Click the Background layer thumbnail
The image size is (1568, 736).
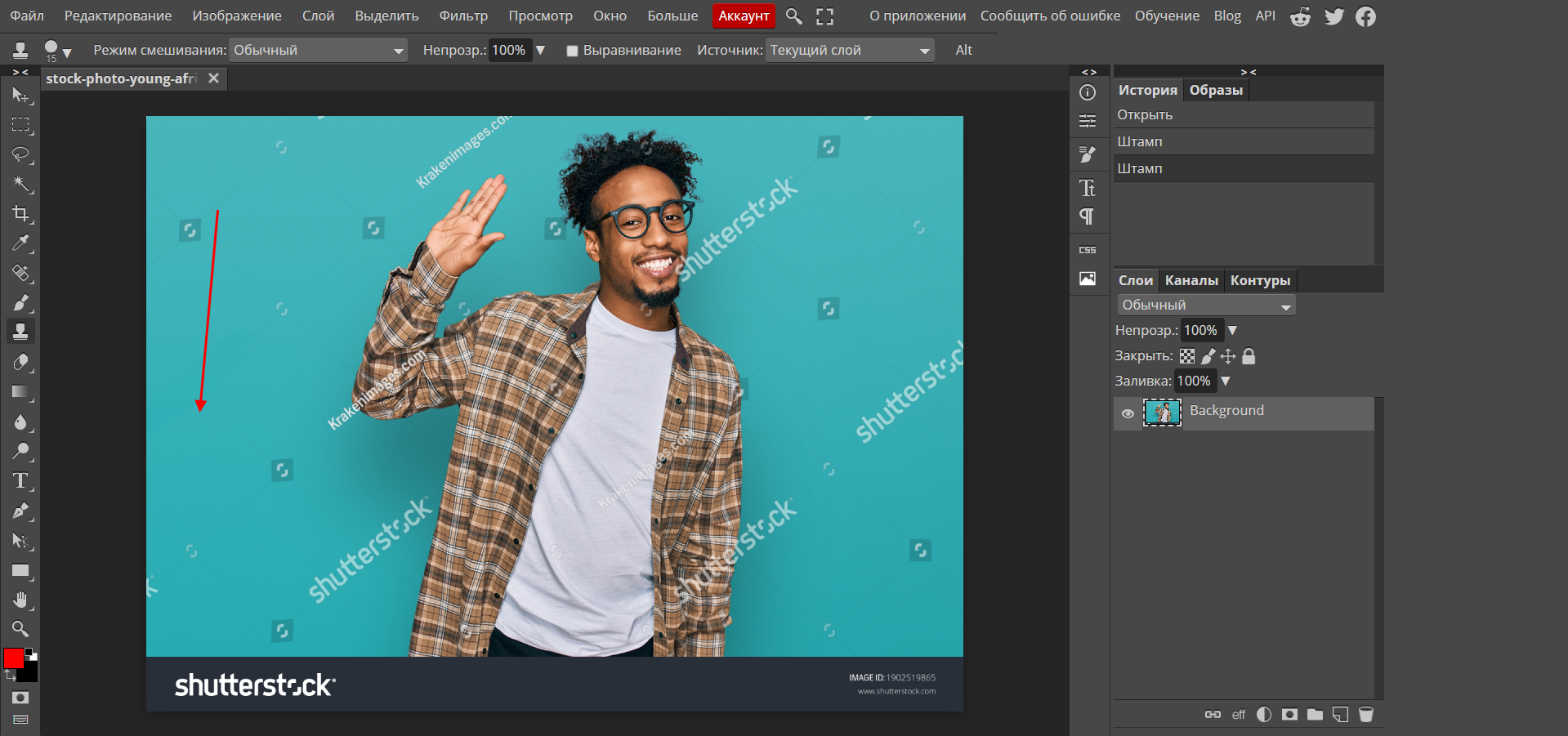(x=1162, y=413)
